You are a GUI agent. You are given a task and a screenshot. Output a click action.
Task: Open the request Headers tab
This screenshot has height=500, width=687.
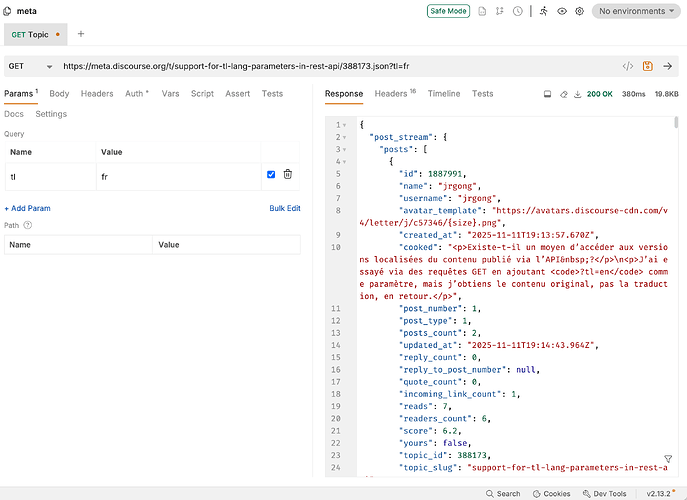97,94
